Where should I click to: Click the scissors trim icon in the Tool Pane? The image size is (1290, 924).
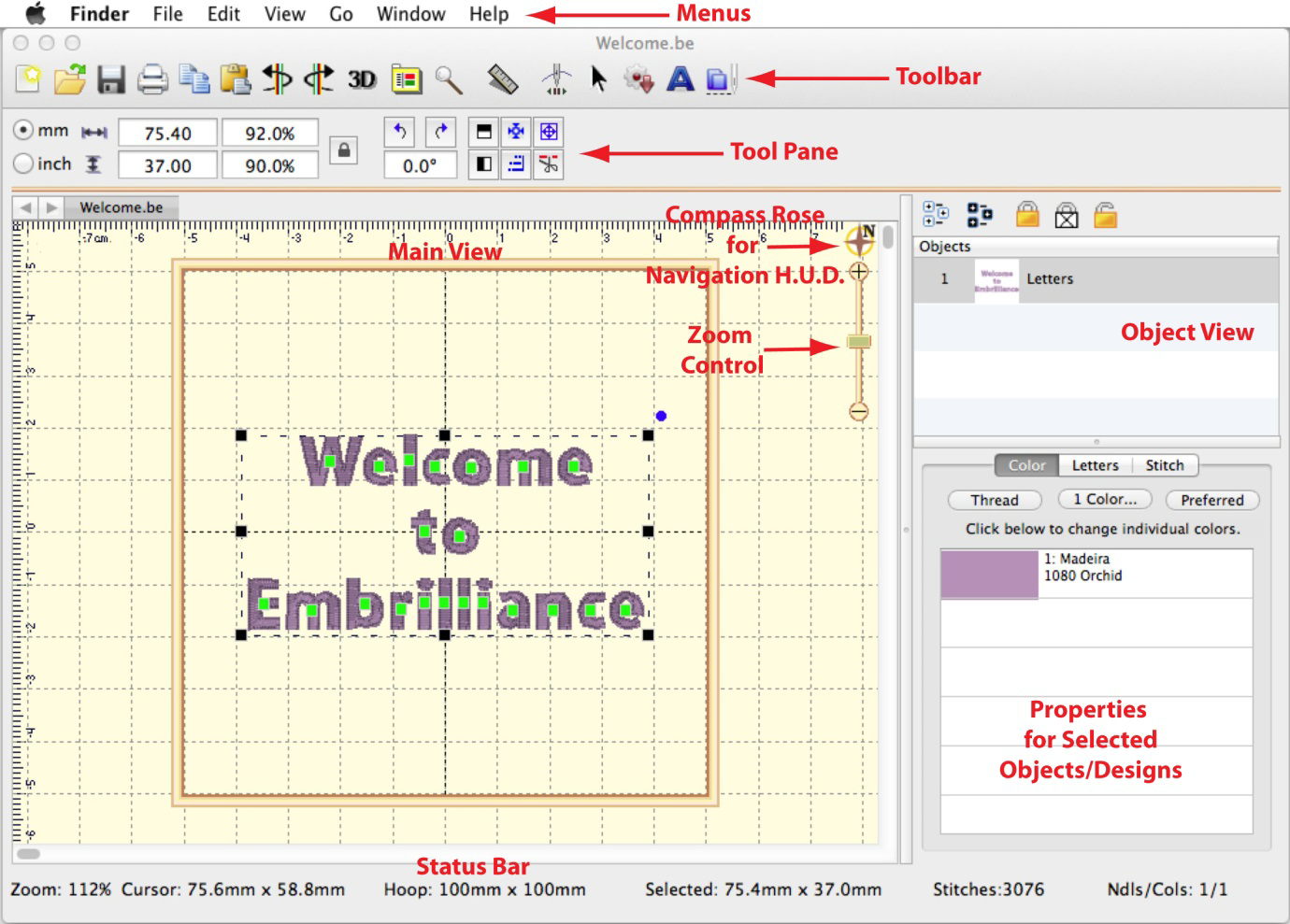(549, 165)
